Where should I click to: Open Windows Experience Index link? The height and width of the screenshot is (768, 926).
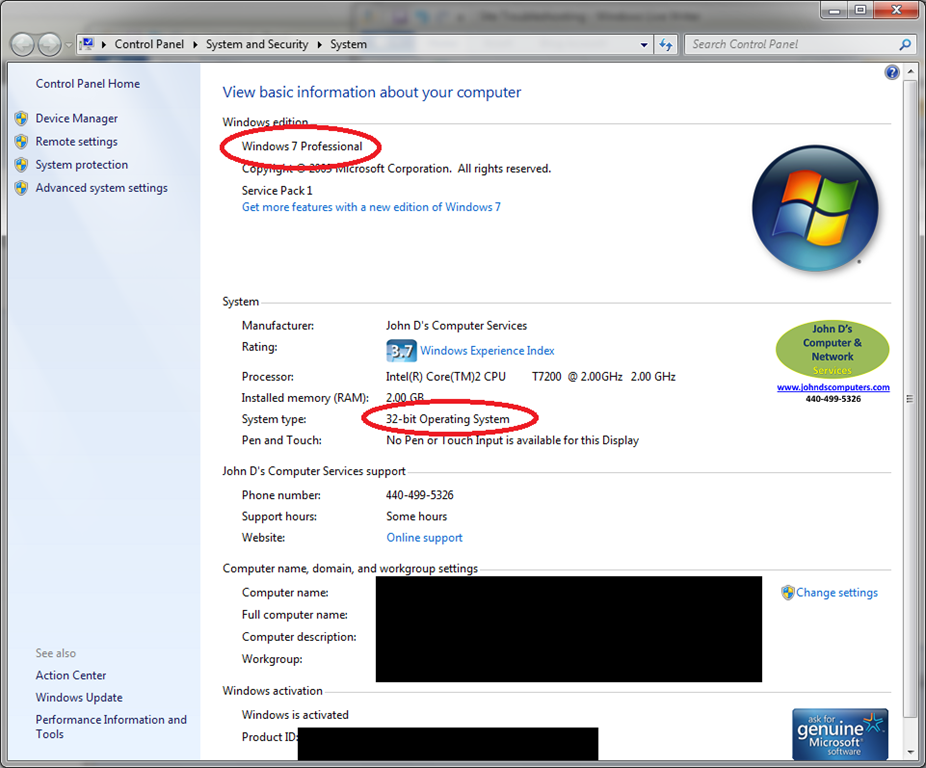487,351
